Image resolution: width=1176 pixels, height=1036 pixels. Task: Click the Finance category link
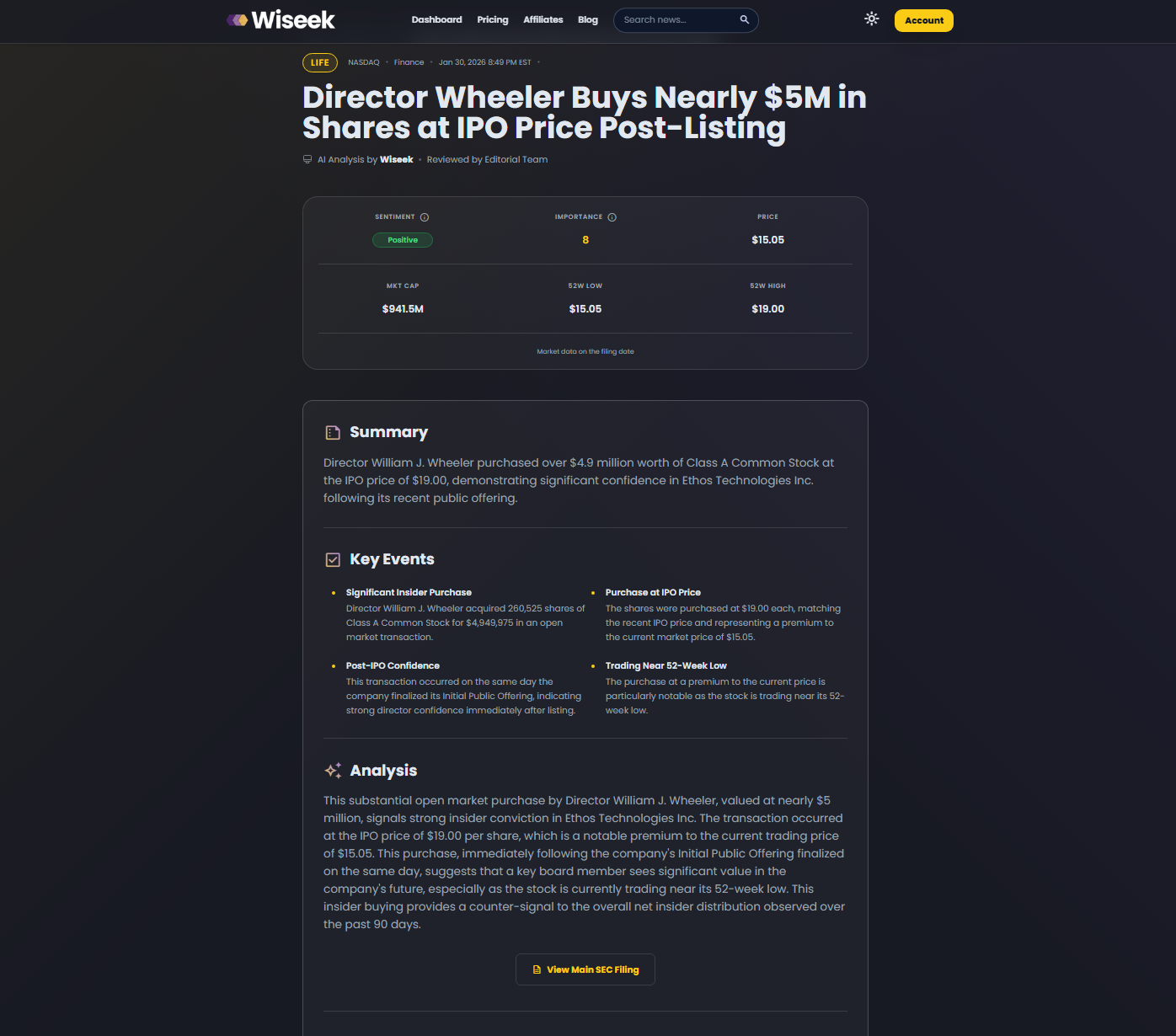click(x=409, y=61)
